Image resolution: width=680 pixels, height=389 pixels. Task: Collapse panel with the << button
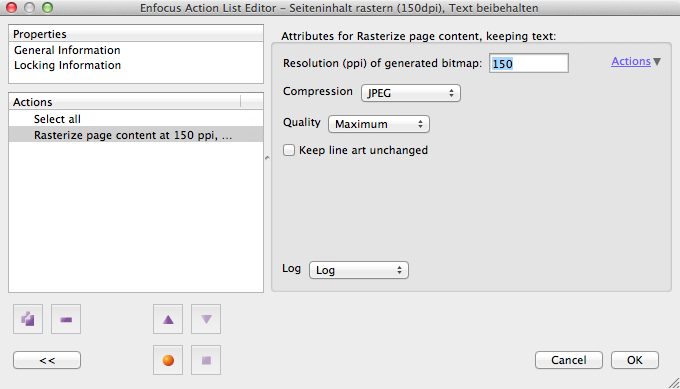tap(47, 360)
